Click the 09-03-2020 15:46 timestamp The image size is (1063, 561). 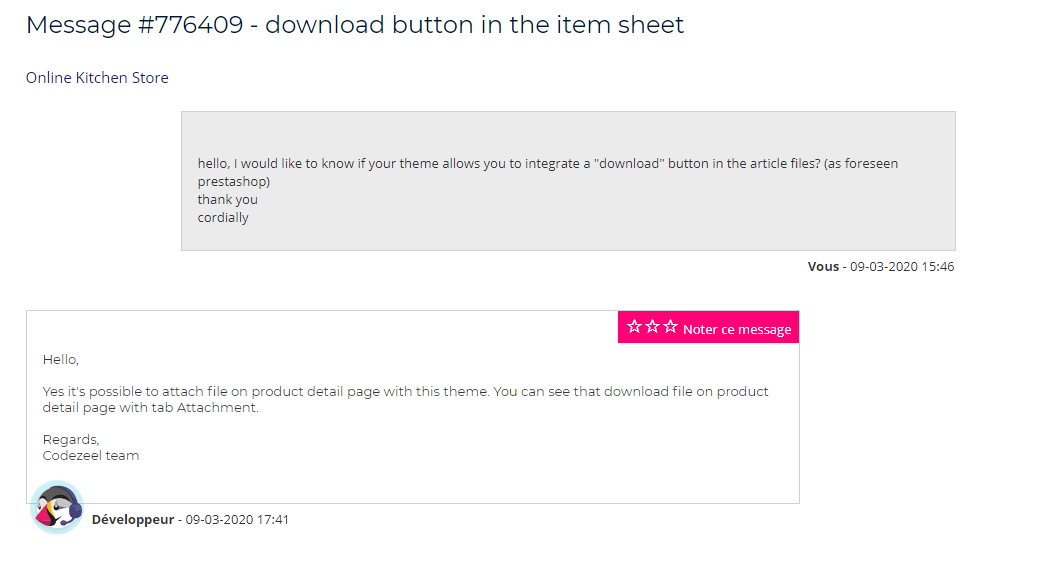coord(902,266)
